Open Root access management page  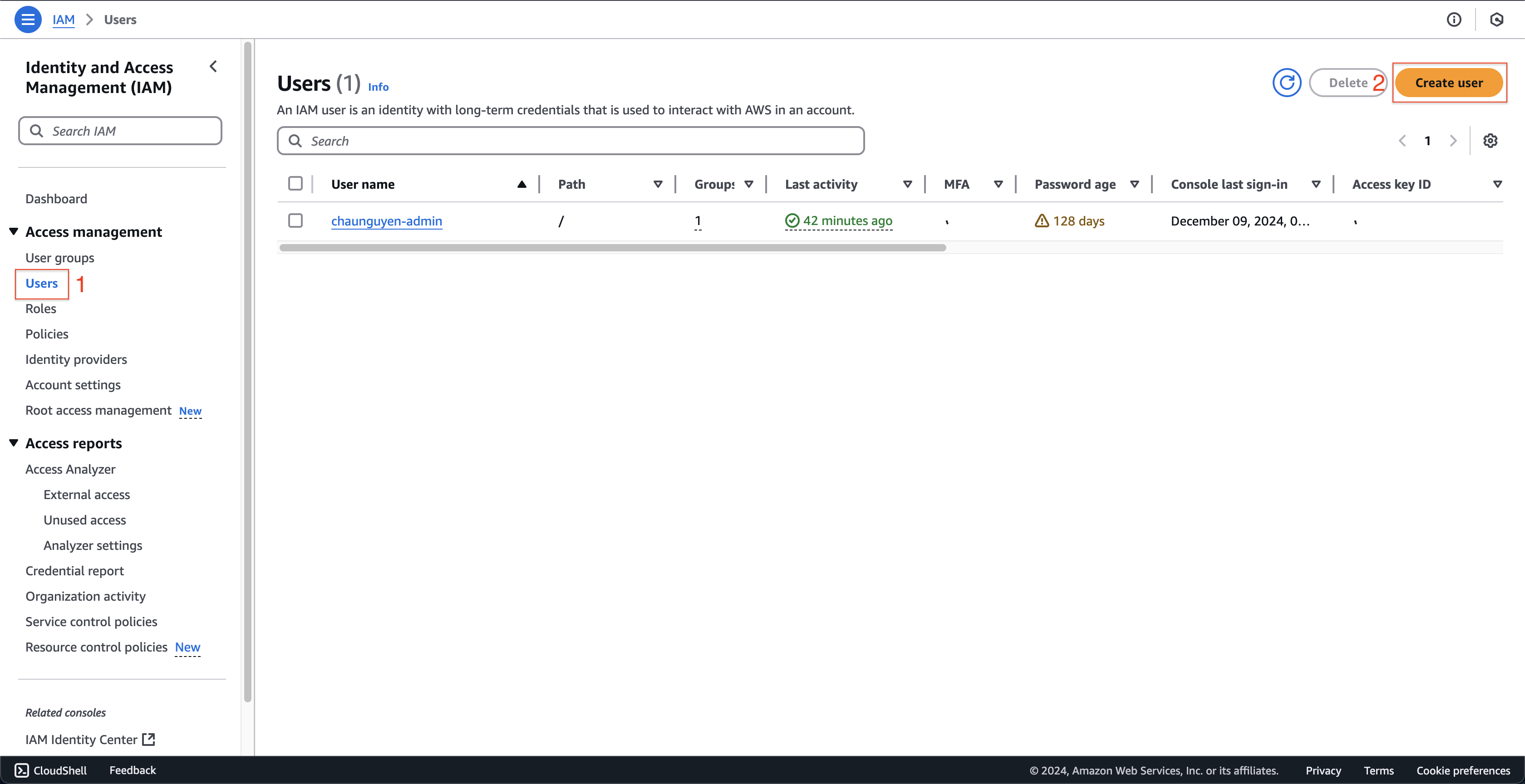click(98, 411)
